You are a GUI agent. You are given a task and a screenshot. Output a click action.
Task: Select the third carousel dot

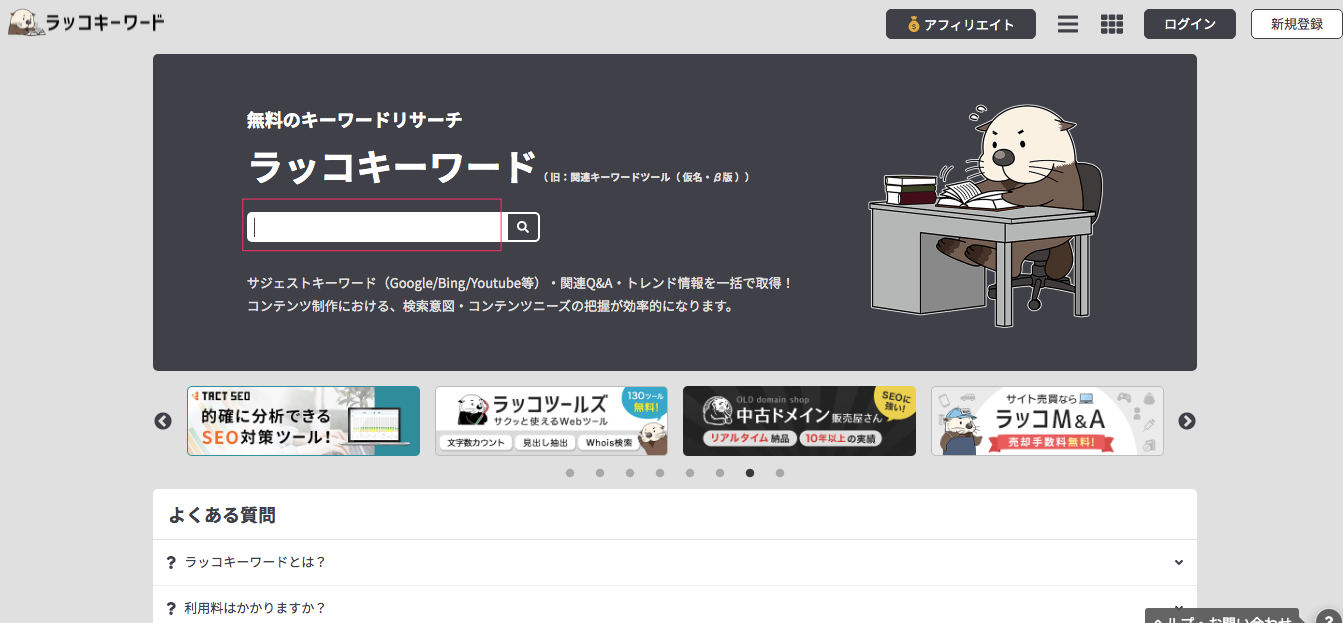[630, 473]
